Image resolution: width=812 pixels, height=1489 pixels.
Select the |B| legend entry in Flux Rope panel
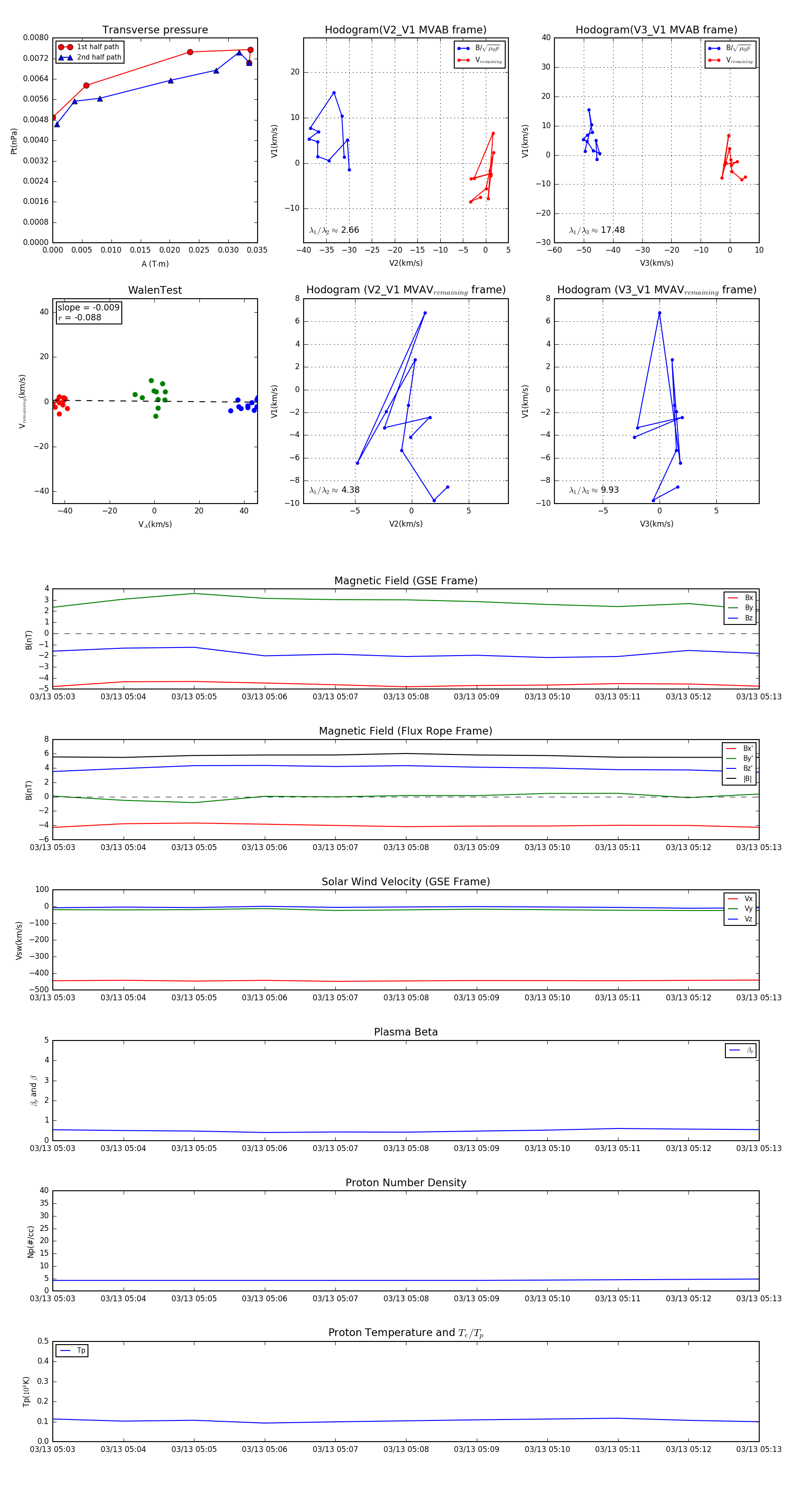pos(740,779)
